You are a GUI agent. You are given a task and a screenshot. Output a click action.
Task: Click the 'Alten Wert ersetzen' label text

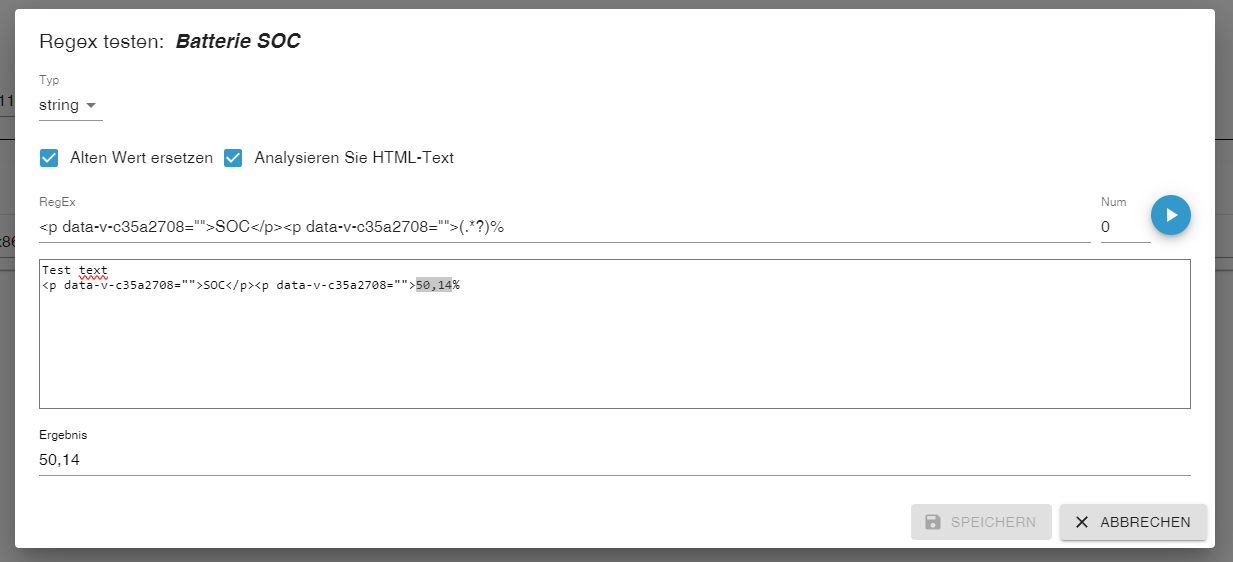tap(141, 158)
